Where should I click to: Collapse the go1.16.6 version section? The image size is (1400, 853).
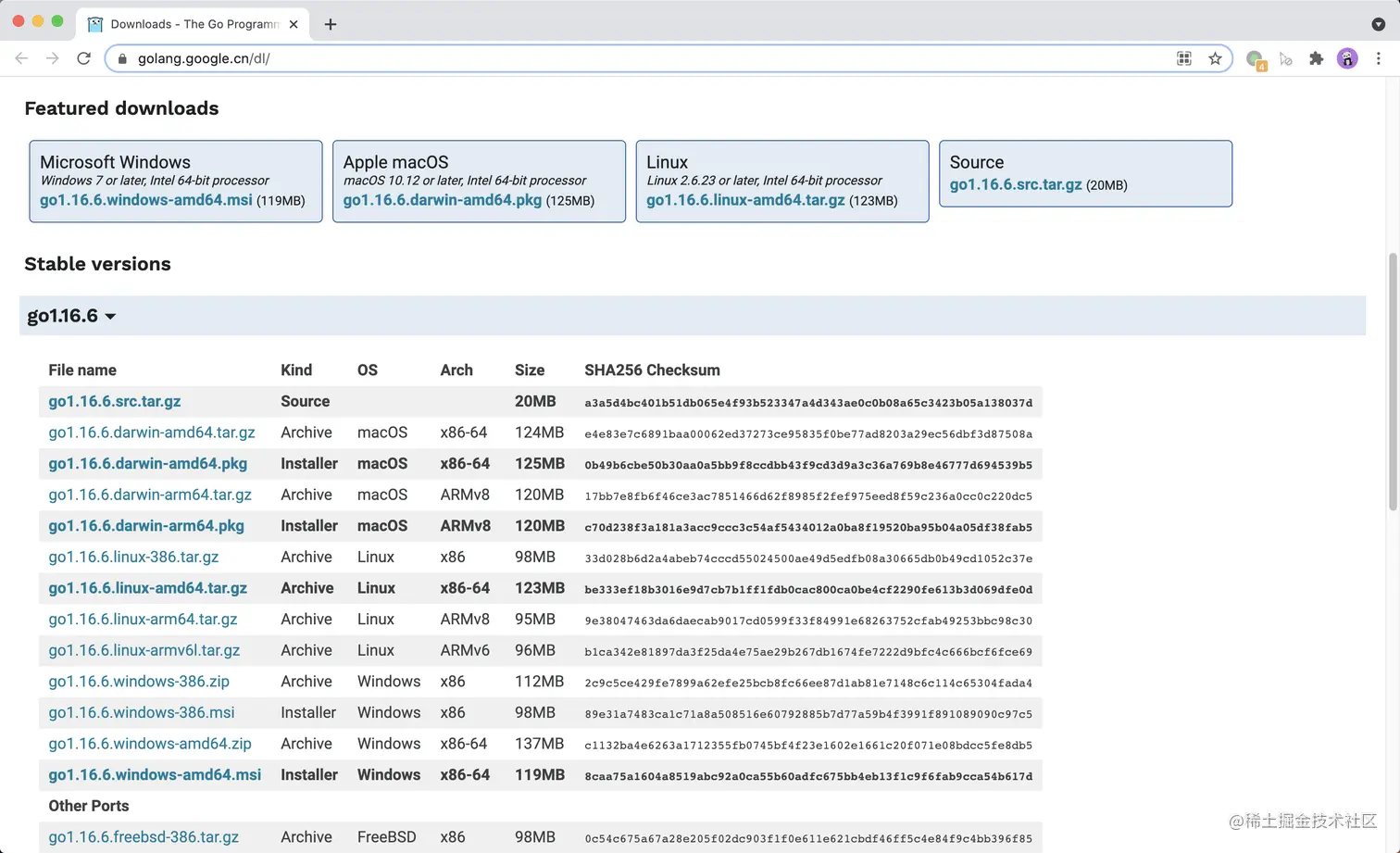71,316
